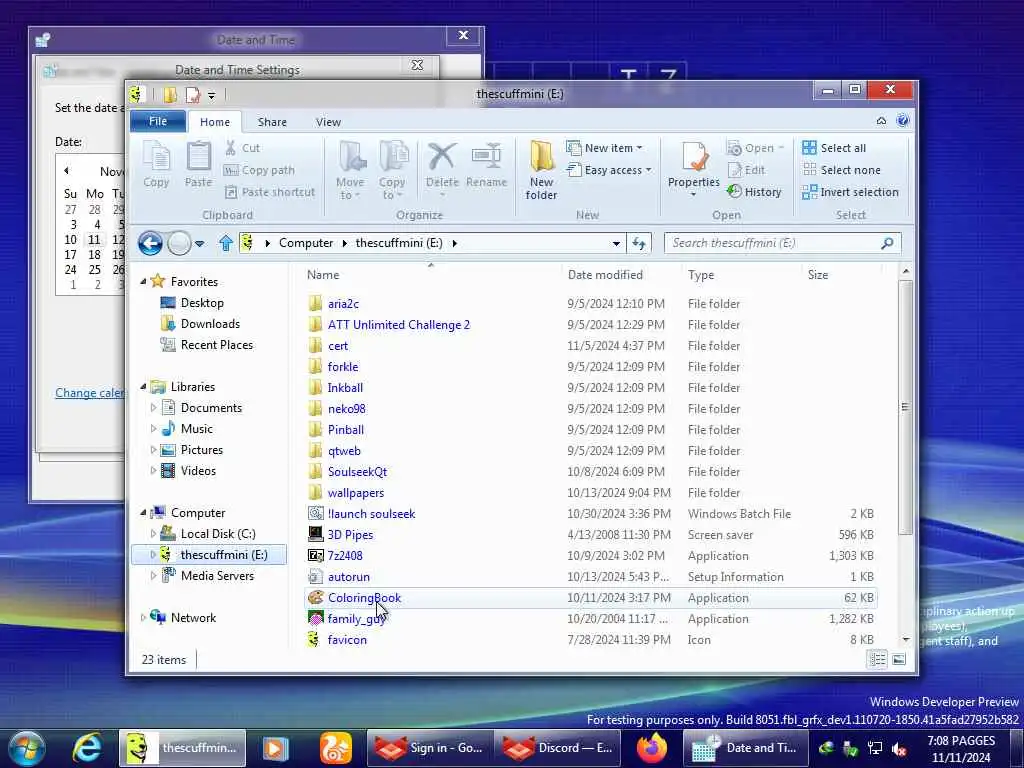The image size is (1024, 768).
Task: Create a New folder from ribbon
Action: [541, 170]
